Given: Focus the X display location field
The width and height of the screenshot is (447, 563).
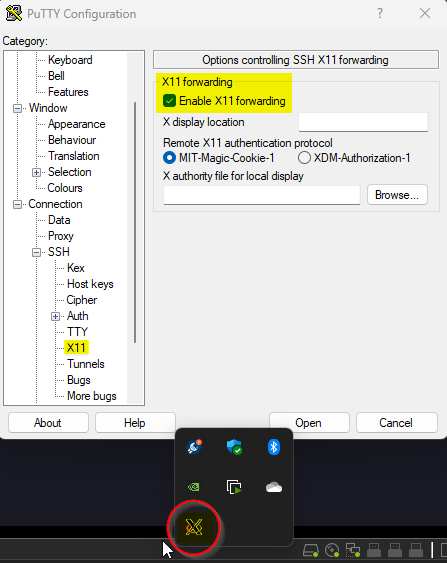Looking at the screenshot, I should (x=363, y=122).
